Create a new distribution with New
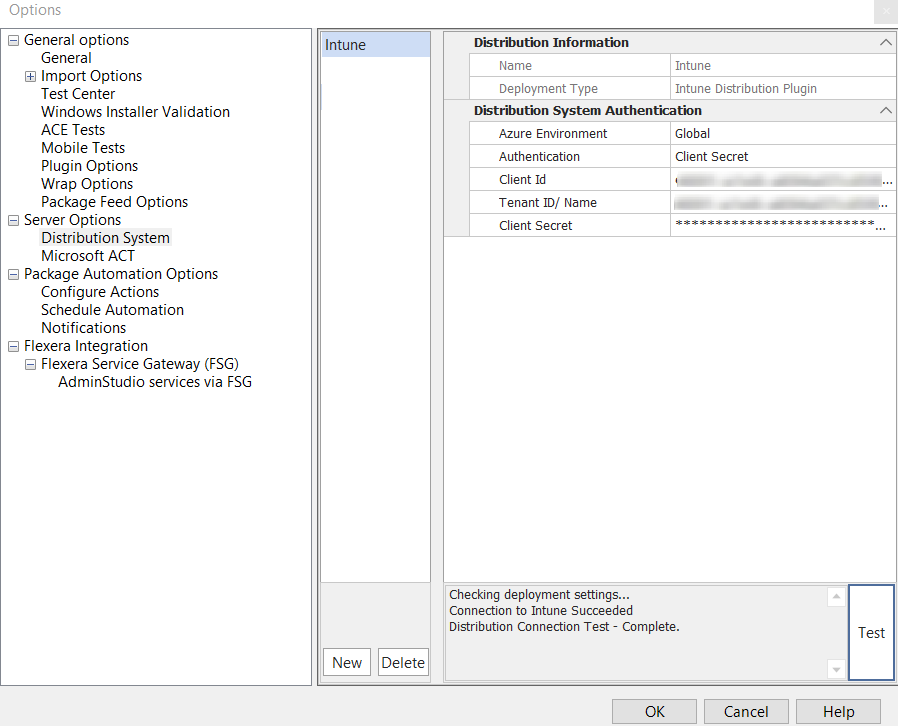The height and width of the screenshot is (726, 898). (346, 662)
